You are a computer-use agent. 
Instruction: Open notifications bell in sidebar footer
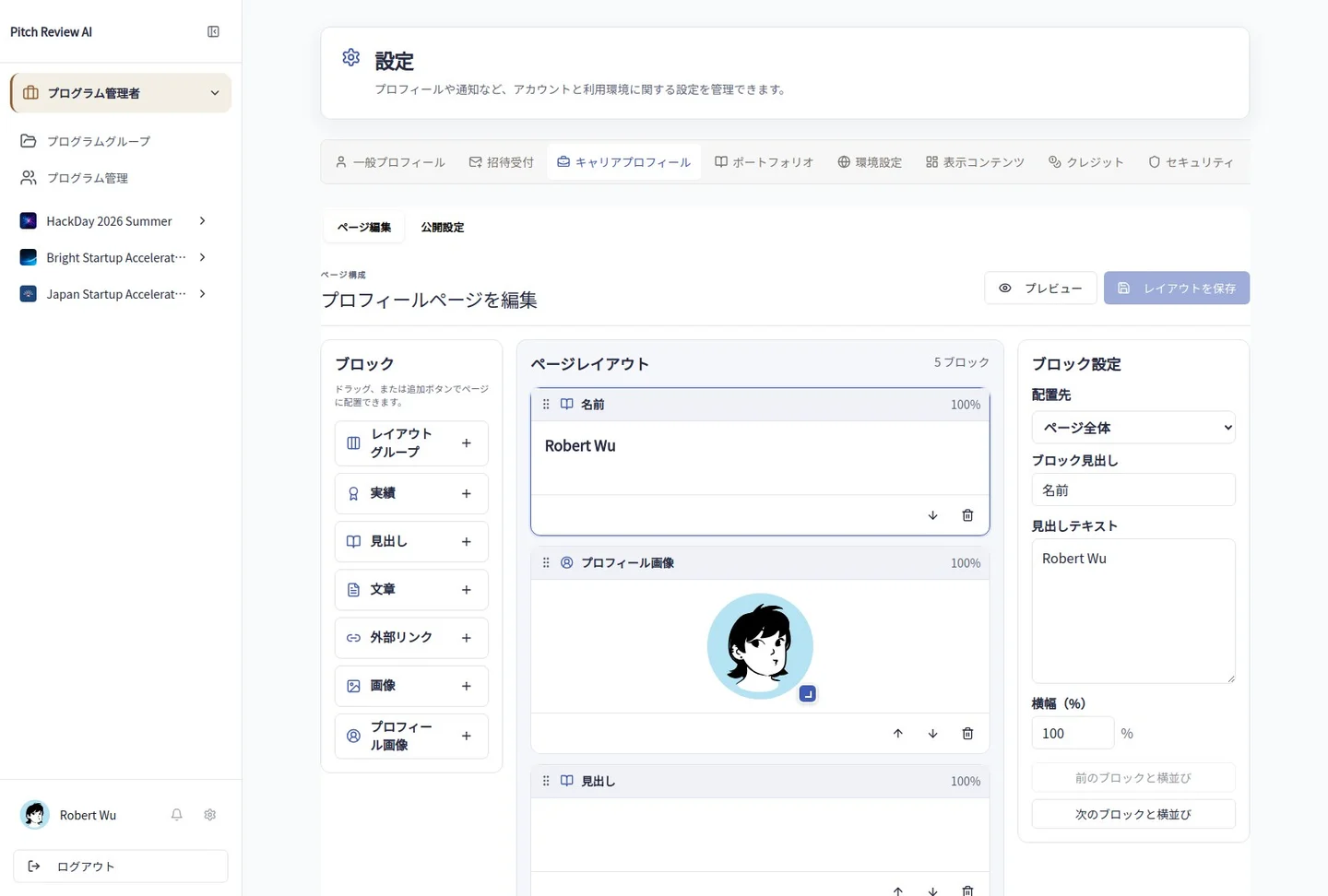pos(176,815)
